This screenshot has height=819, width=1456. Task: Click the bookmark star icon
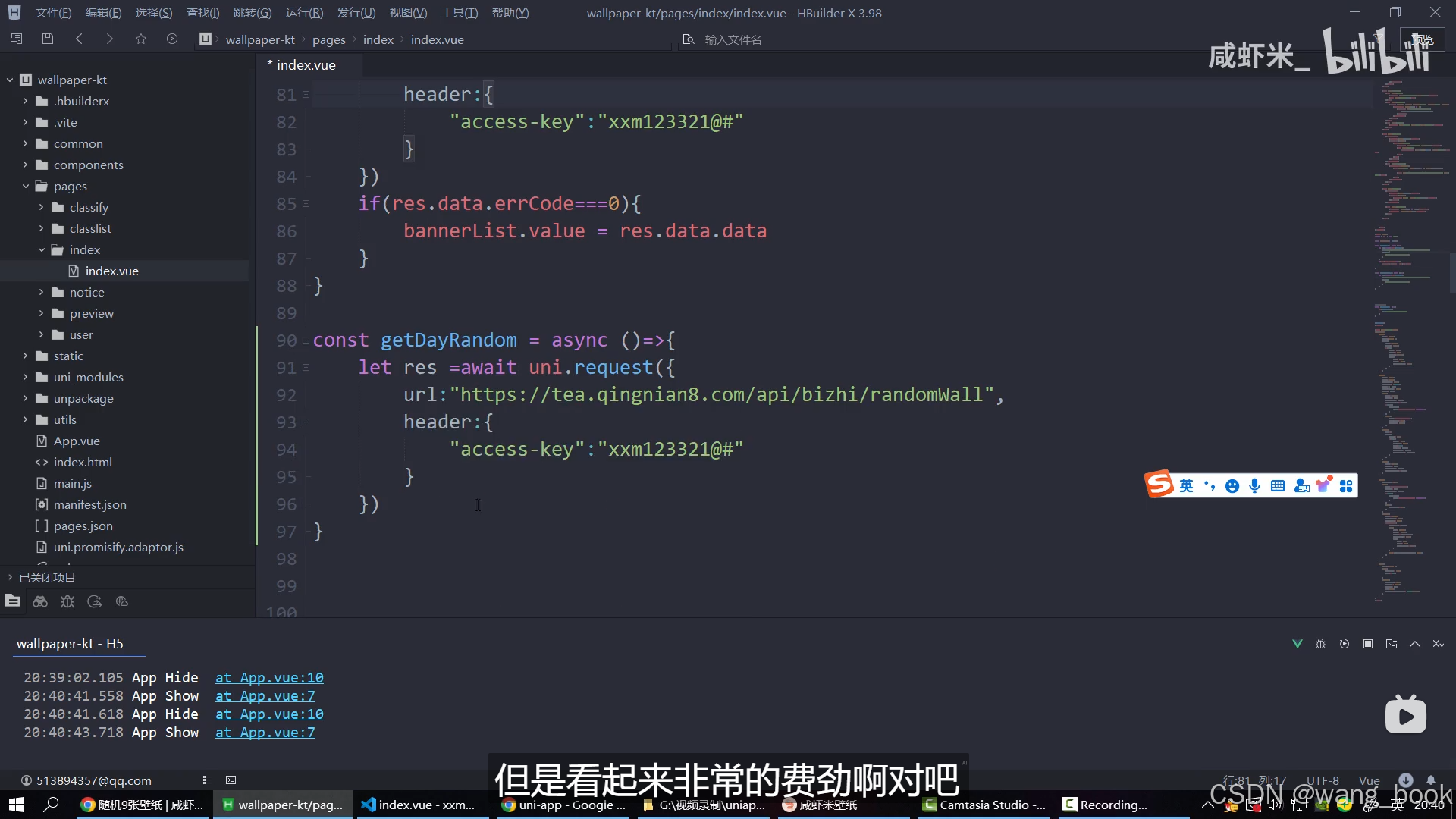(141, 39)
